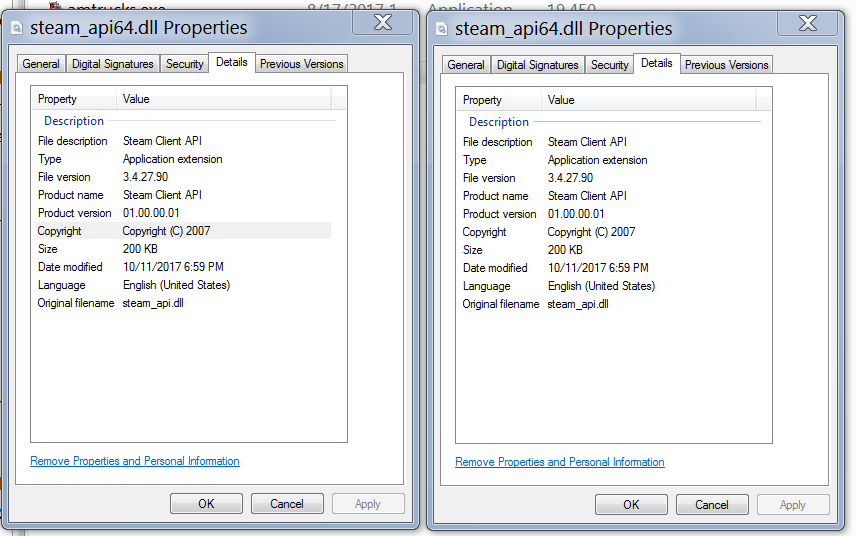Close the left steam_api64.dll Properties window
856x536 pixels.
click(x=383, y=22)
